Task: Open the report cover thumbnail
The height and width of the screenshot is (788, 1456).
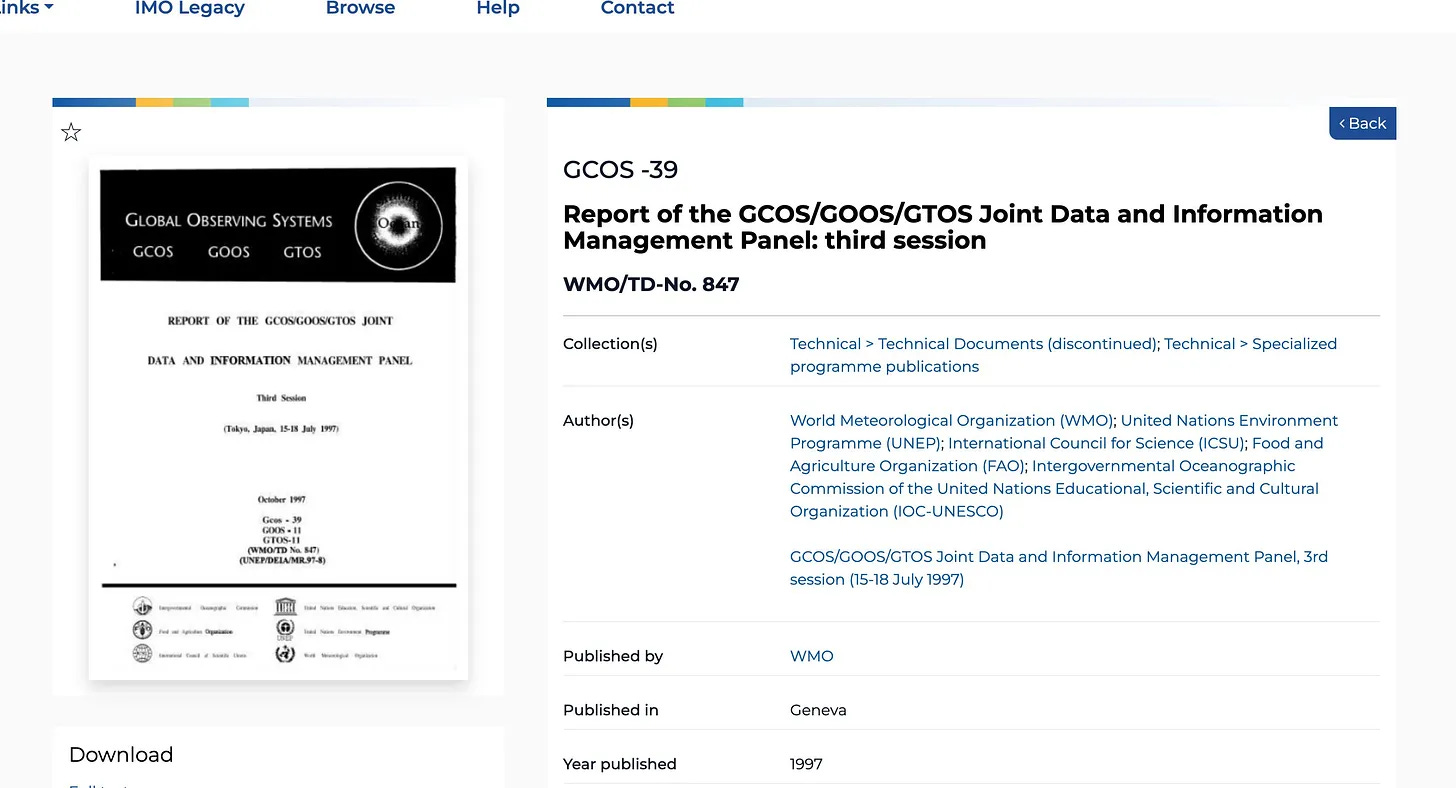Action: click(278, 418)
